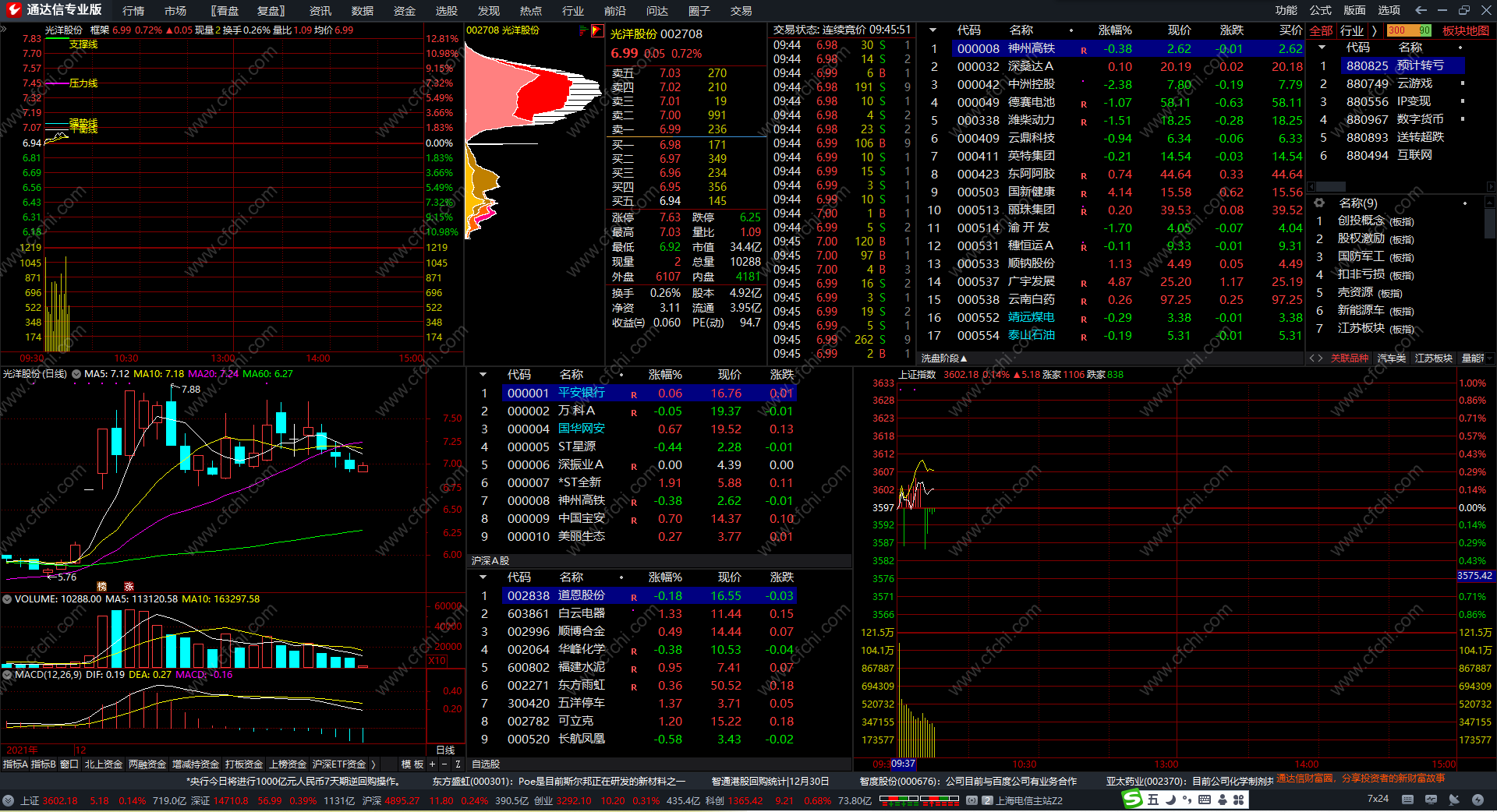Image resolution: width=1497 pixels, height=812 pixels.
Task: Click the gear icon beside 名称(9)
Action: click(x=1319, y=203)
